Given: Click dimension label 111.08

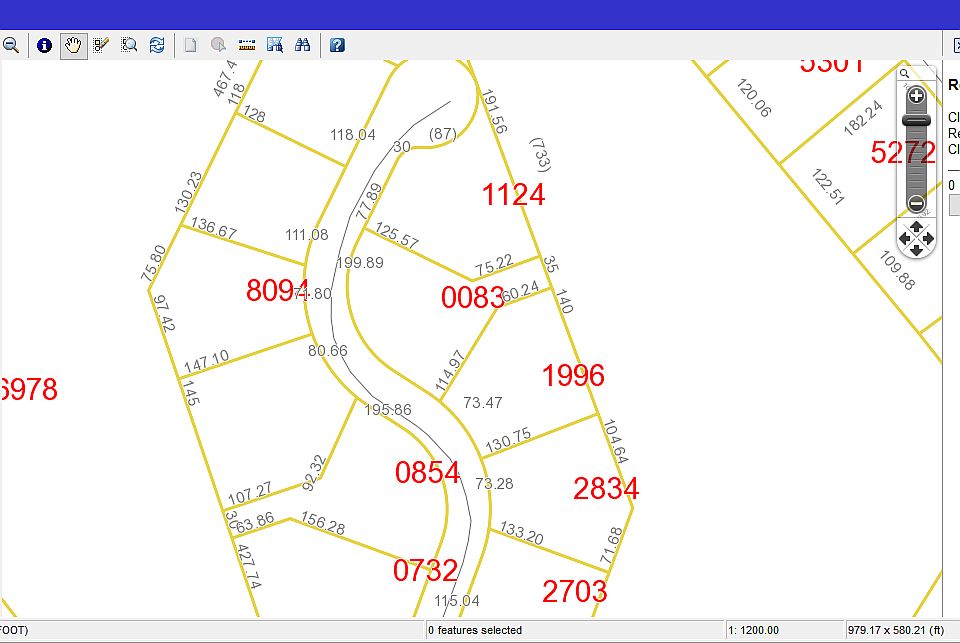Looking at the screenshot, I should pos(306,235).
